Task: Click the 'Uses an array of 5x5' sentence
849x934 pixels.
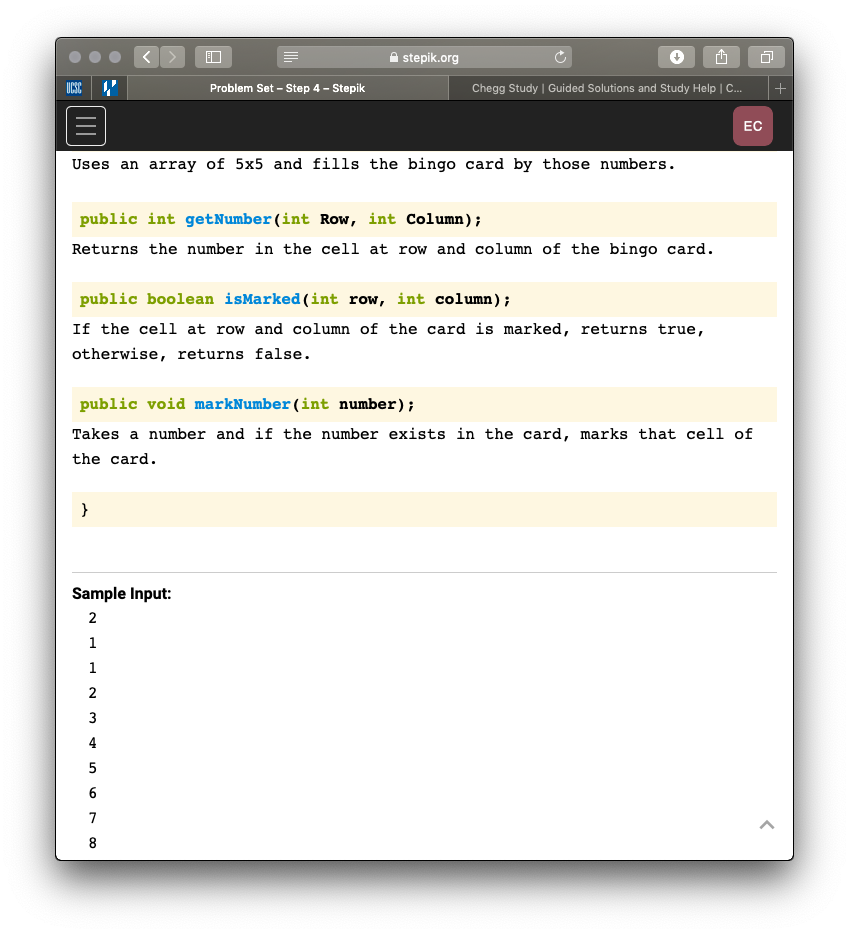Action: pos(374,164)
